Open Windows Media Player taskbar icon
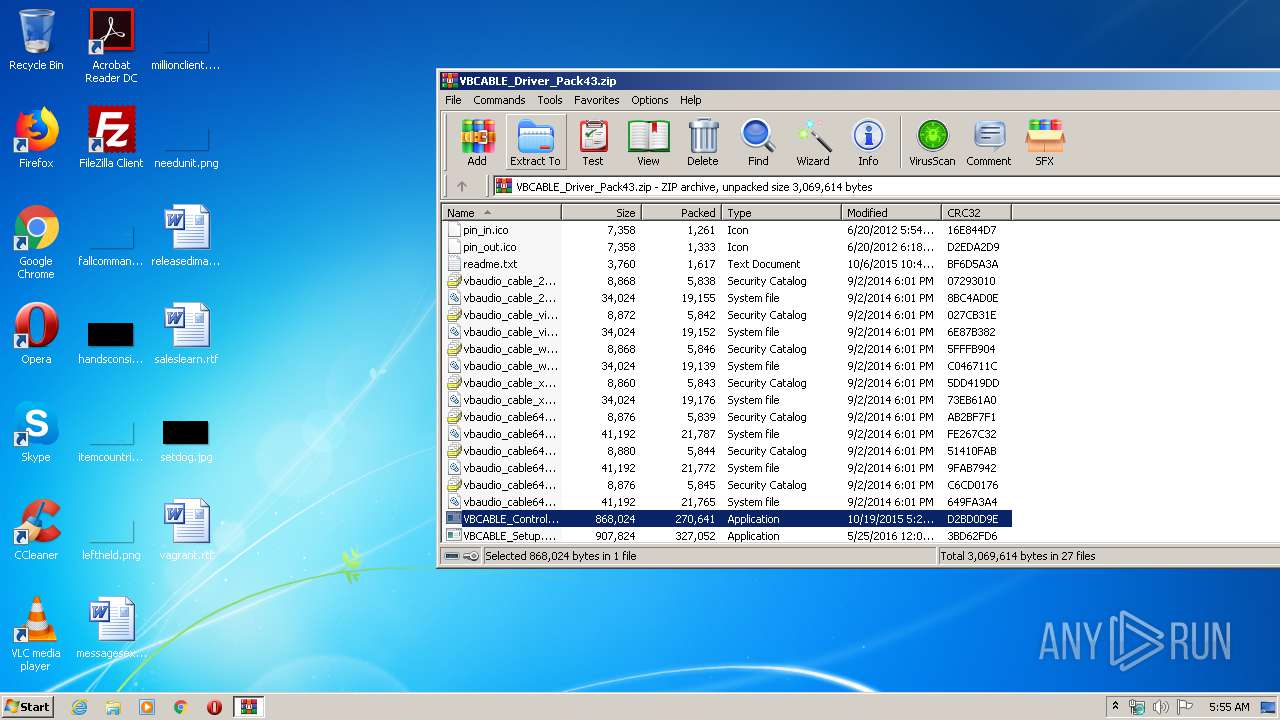1280x720 pixels. coord(147,707)
